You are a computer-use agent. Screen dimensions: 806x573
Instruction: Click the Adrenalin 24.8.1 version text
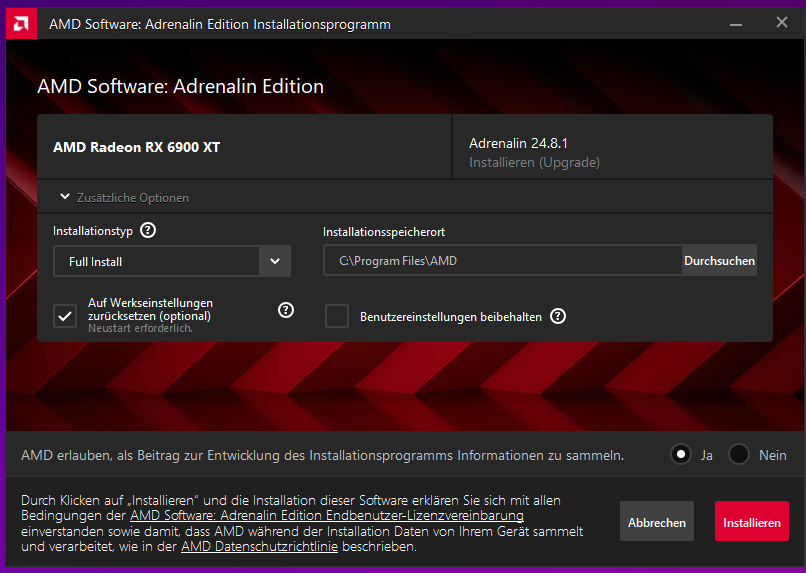tap(518, 143)
